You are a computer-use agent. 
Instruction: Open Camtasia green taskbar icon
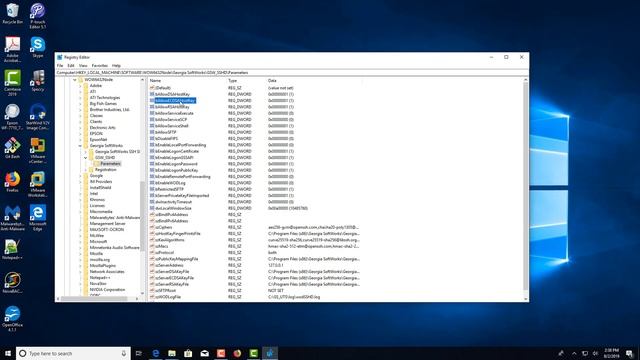(253, 353)
